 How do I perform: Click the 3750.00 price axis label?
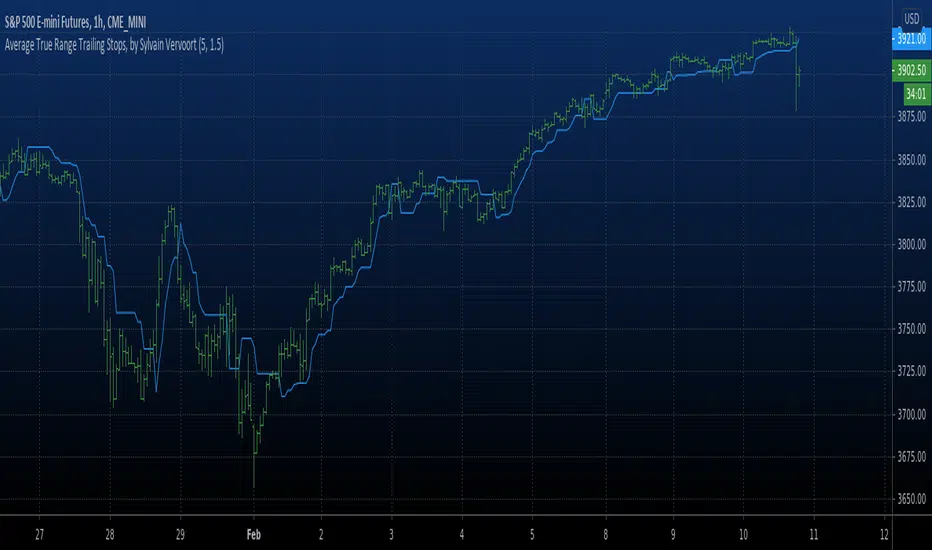tap(911, 329)
